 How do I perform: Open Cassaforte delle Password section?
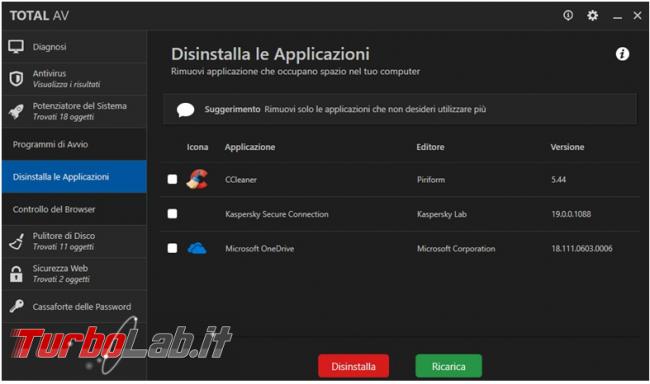coord(74,306)
